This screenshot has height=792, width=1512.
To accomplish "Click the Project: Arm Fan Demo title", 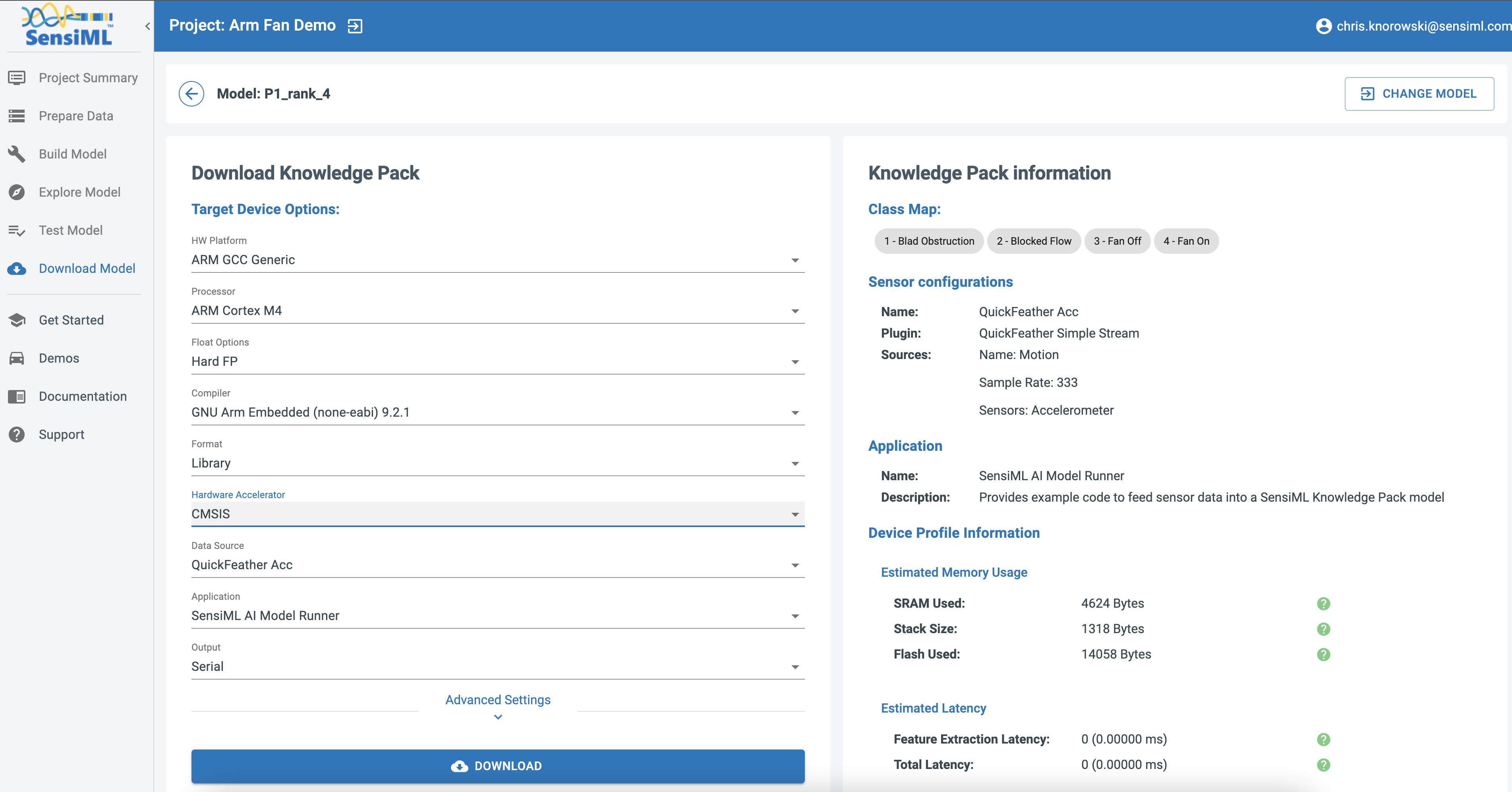I will tap(252, 25).
